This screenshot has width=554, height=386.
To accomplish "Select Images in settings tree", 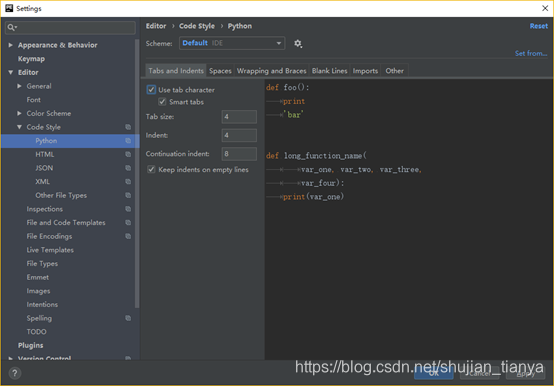I will point(38,291).
